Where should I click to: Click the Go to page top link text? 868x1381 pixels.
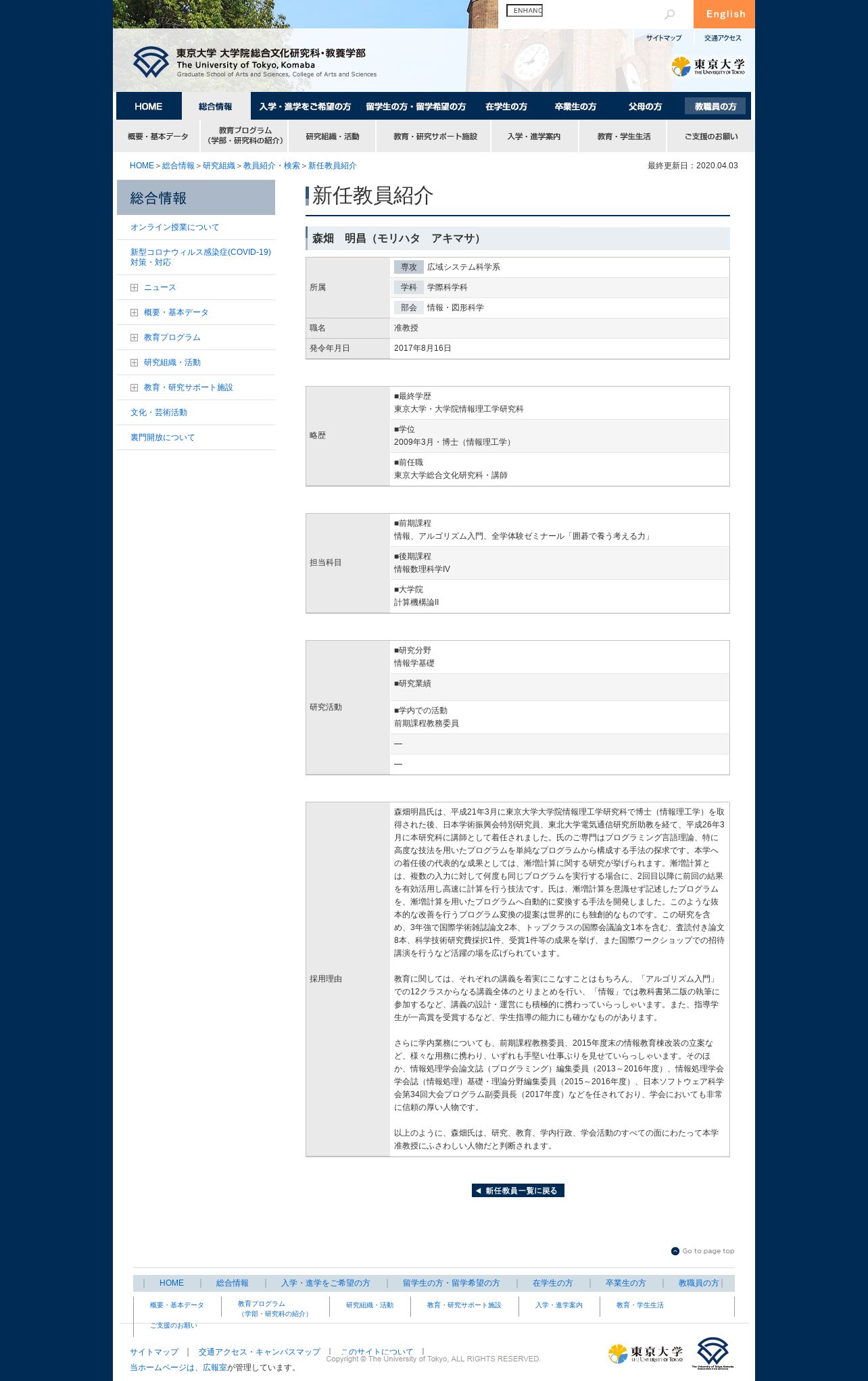(708, 1251)
